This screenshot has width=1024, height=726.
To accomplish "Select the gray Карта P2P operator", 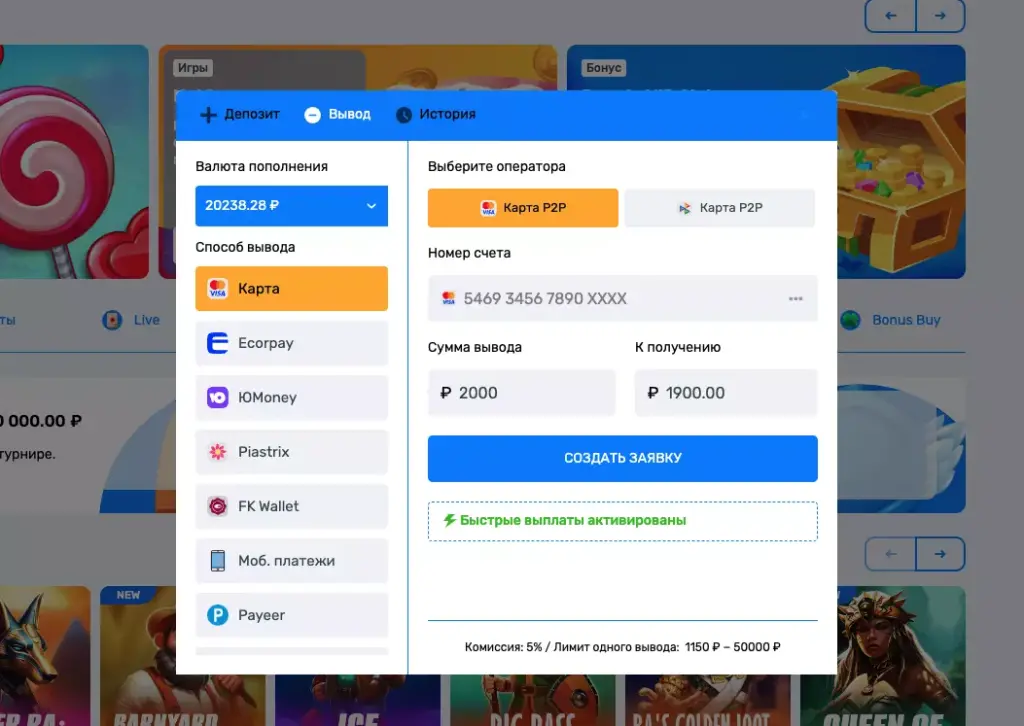I will [720, 208].
